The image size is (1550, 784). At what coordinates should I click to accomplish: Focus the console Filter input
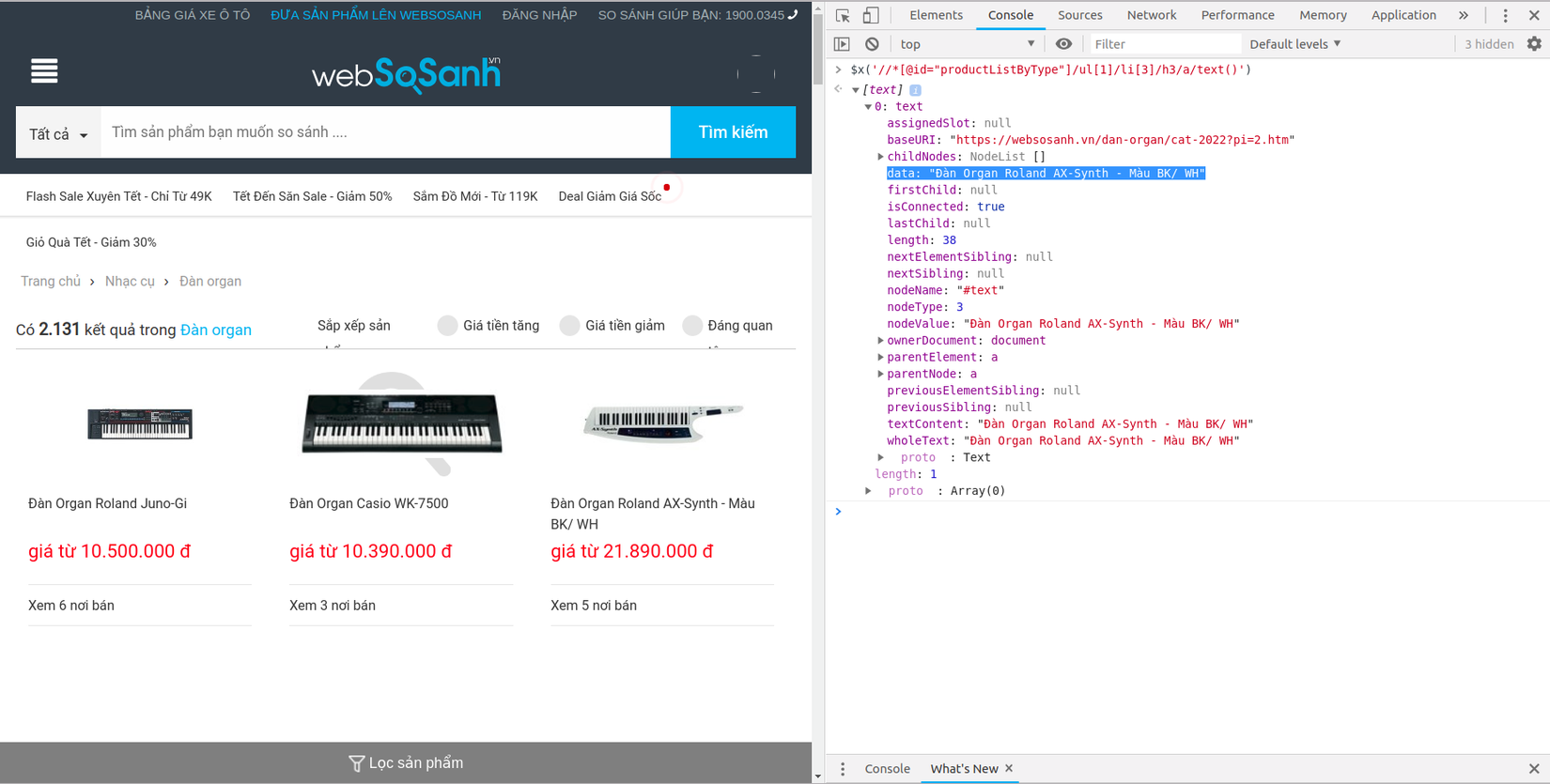pyautogui.click(x=1165, y=44)
